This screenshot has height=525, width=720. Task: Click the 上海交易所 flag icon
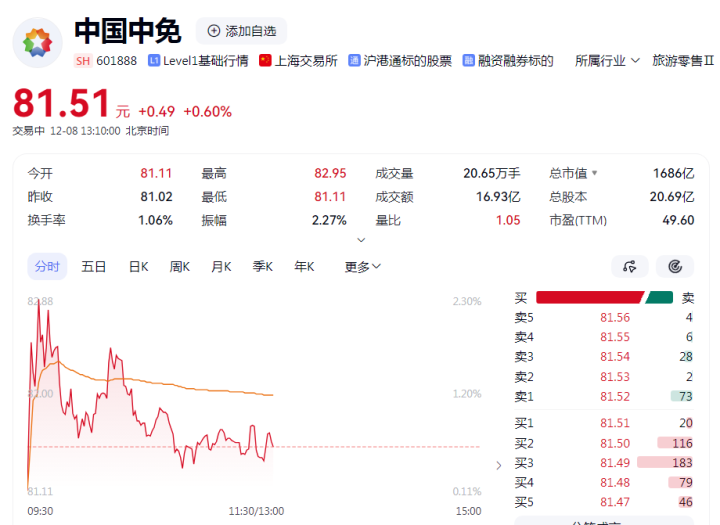click(265, 61)
